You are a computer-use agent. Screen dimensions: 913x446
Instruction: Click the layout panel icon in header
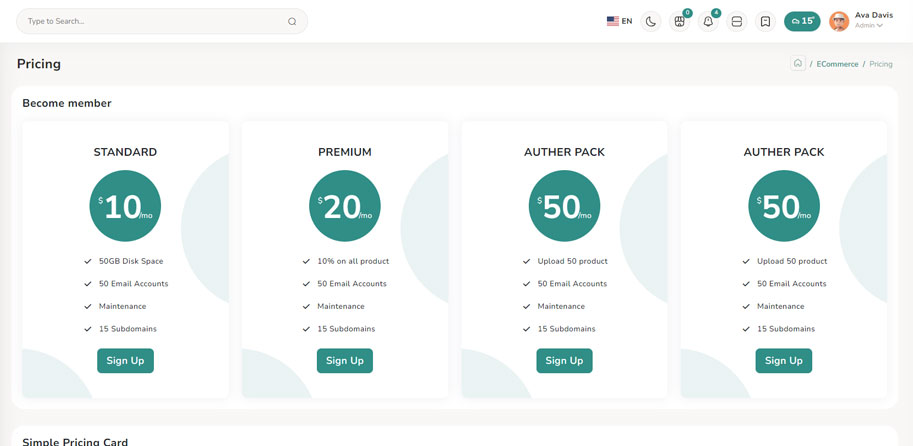click(x=737, y=21)
